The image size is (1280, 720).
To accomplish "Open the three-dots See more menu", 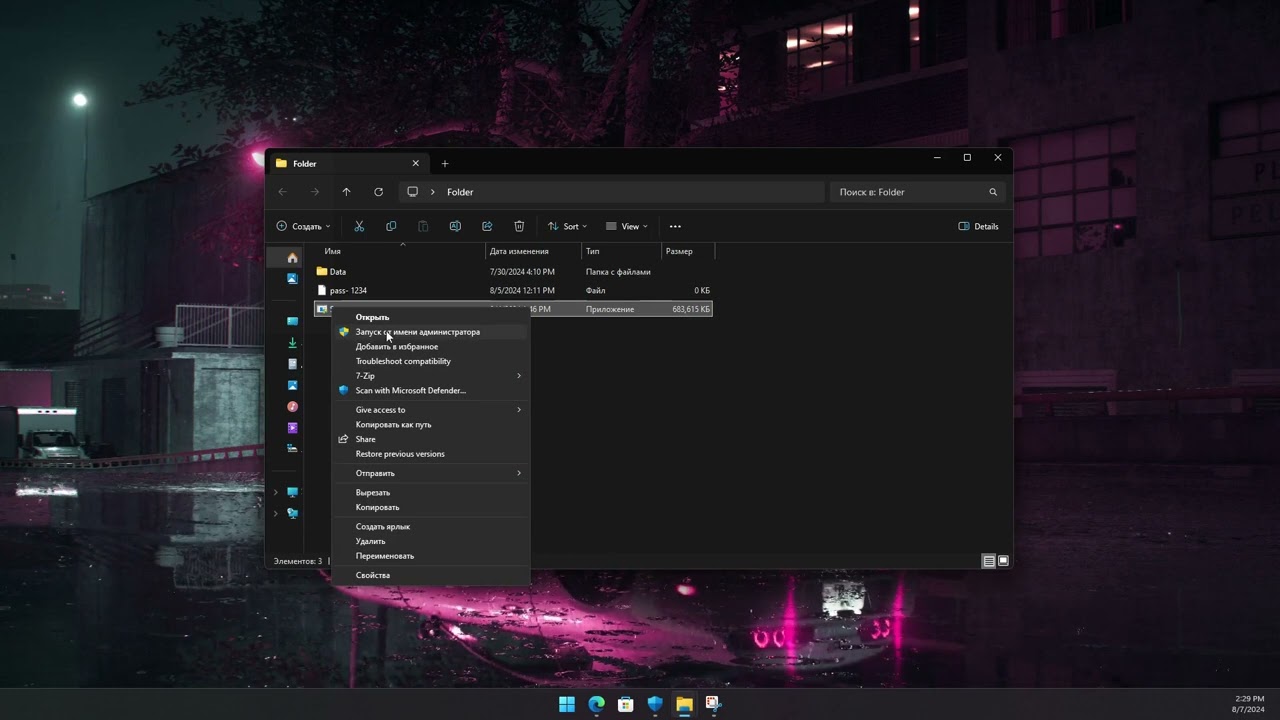I will click(675, 226).
